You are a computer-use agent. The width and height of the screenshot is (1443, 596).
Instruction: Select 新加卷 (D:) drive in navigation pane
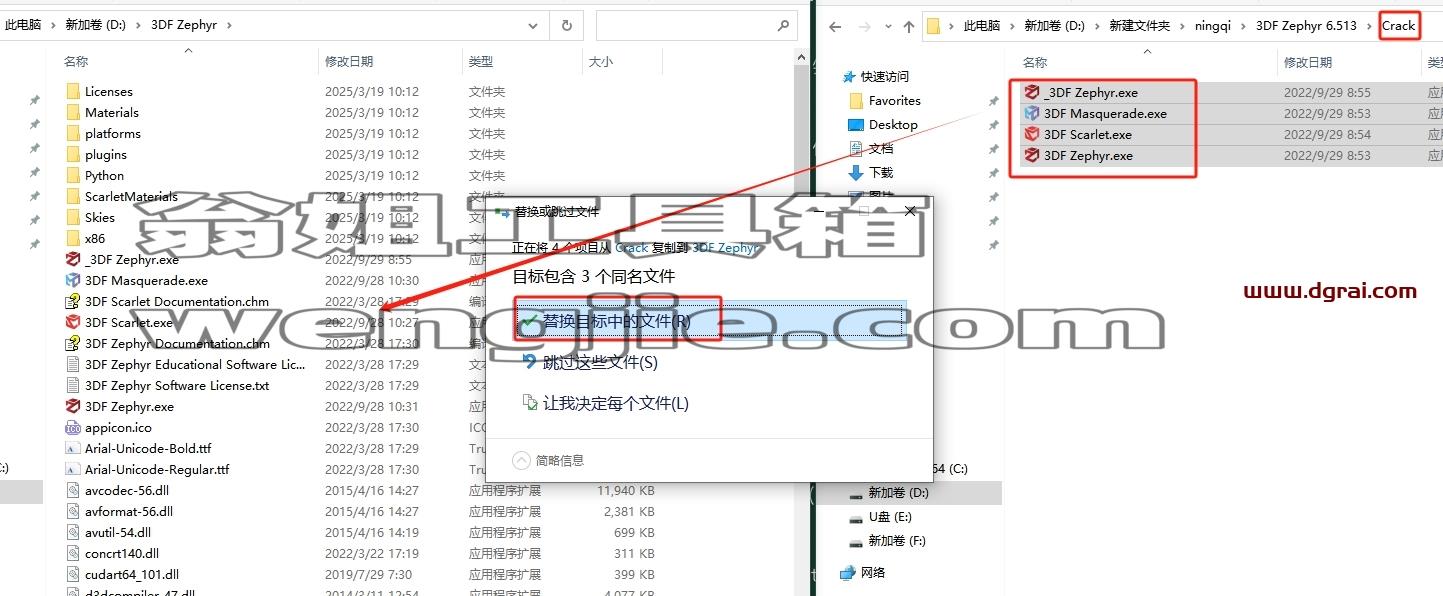pyautogui.click(x=898, y=492)
